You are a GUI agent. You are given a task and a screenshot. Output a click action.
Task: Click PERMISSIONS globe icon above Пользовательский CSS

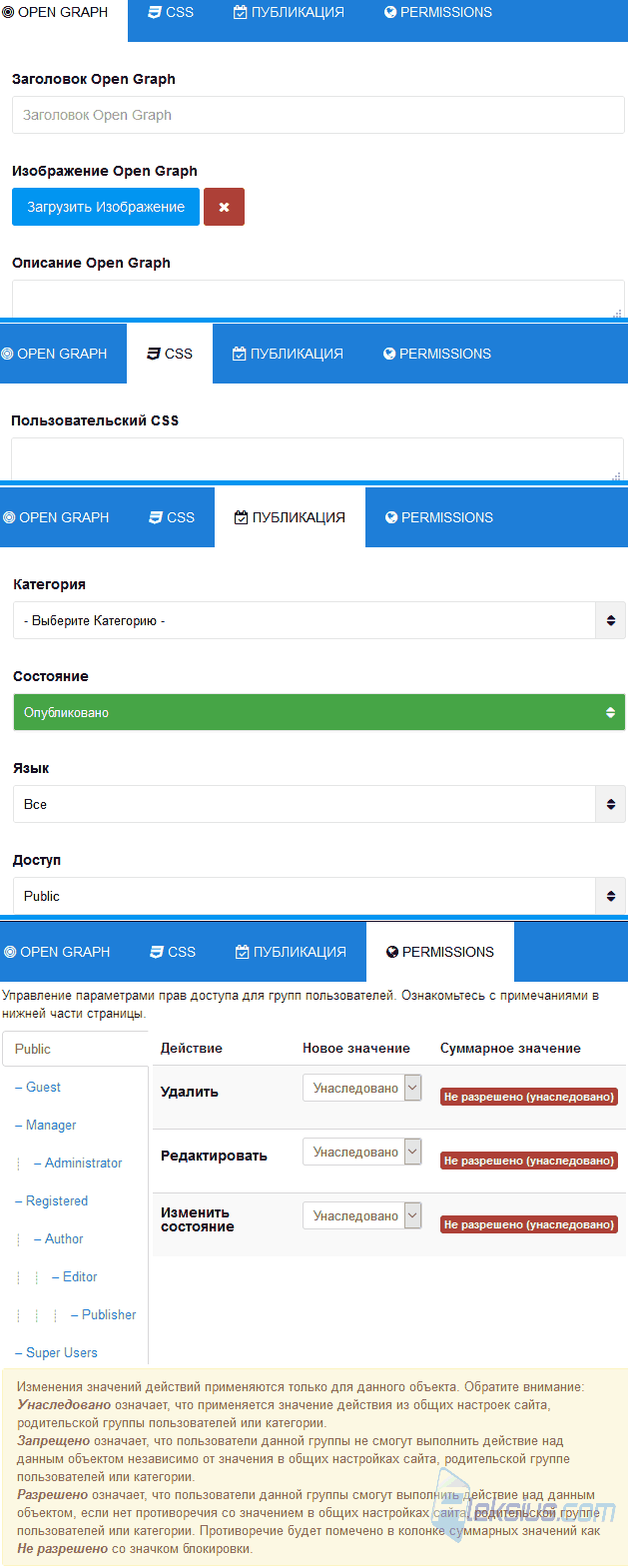click(389, 354)
